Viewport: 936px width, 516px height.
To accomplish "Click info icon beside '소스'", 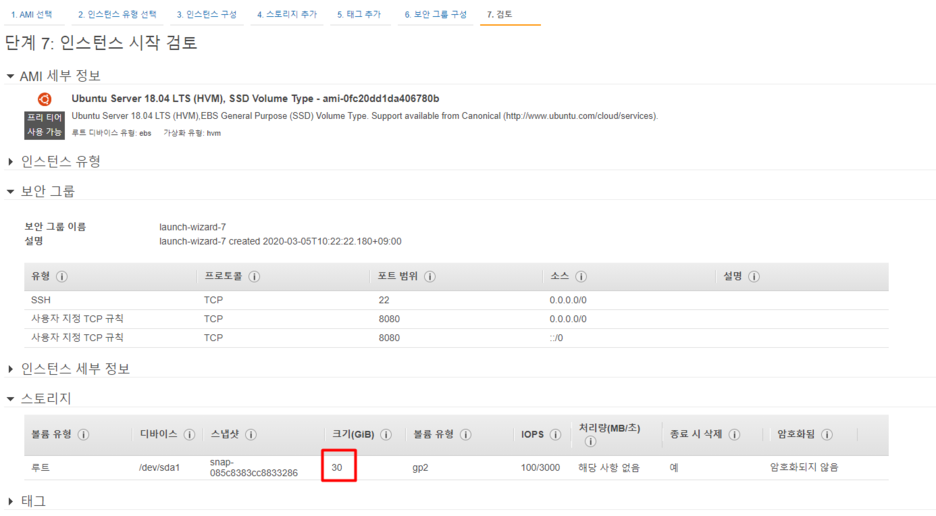I will tap(581, 277).
